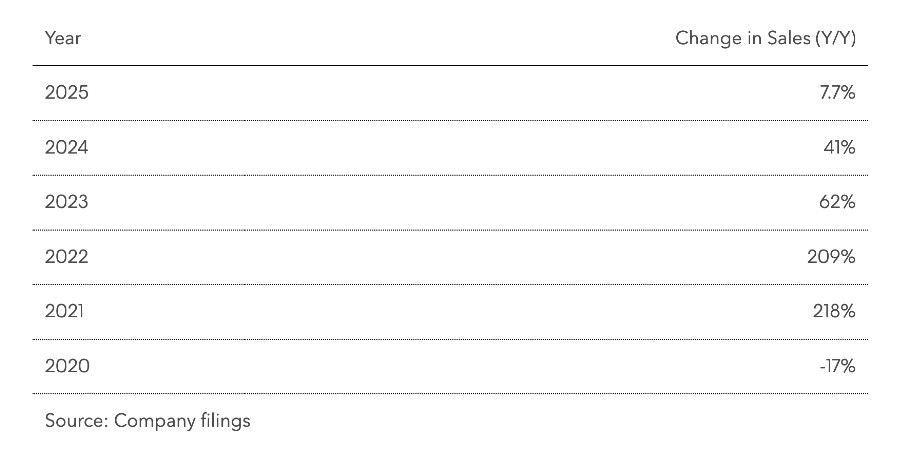Click the 62% sales change value
This screenshot has width=900, height=457.
click(839, 202)
